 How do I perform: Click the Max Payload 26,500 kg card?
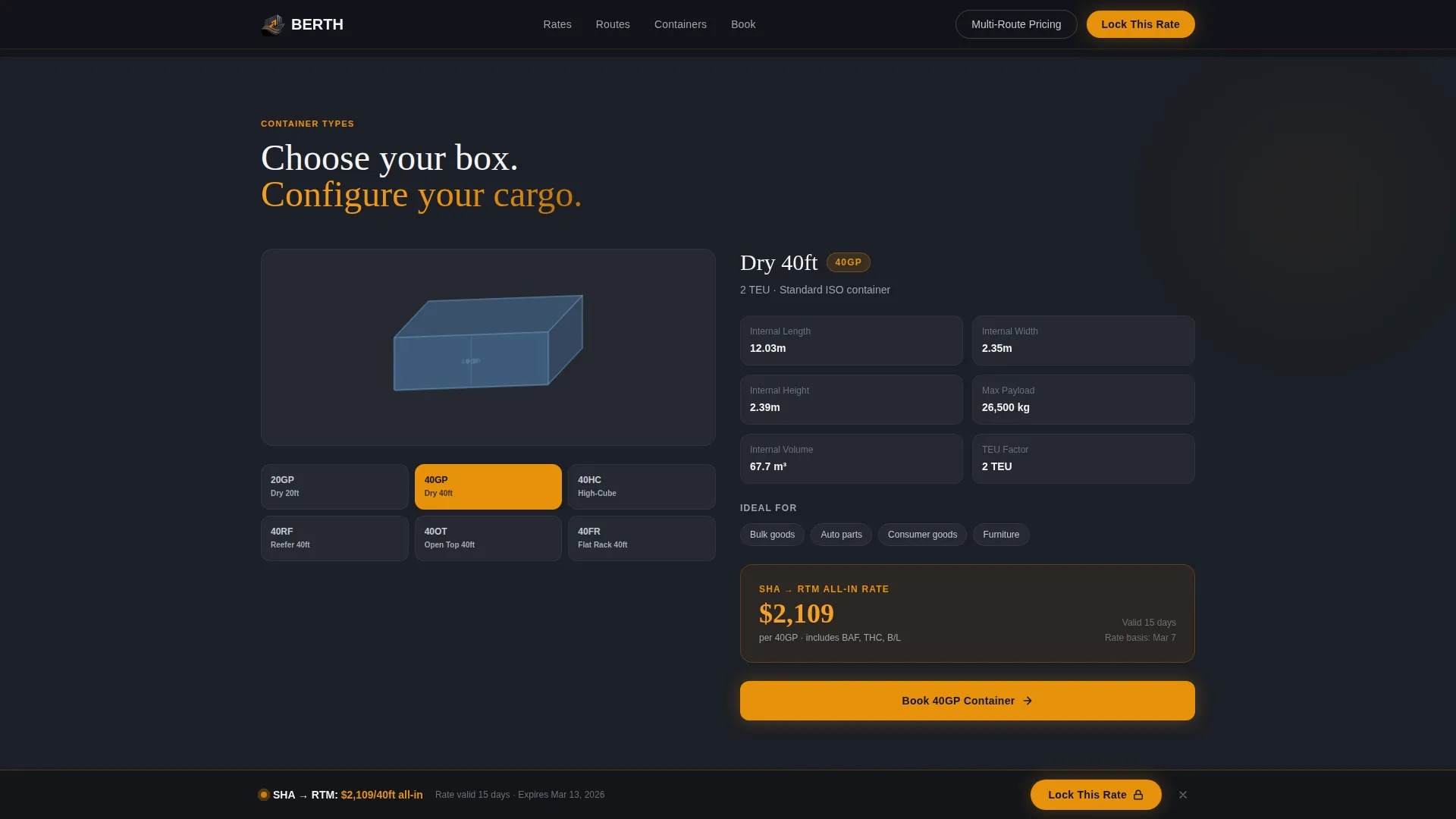1084,400
